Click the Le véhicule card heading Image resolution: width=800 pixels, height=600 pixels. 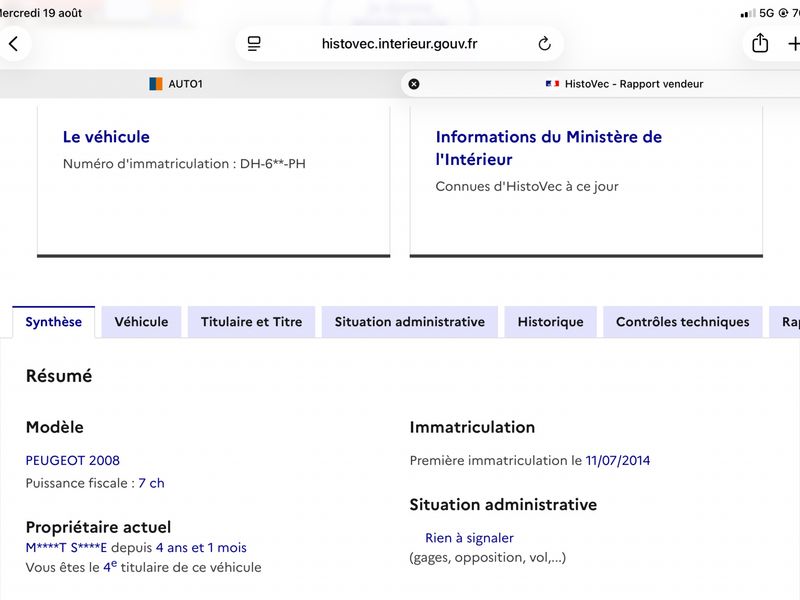(x=106, y=137)
